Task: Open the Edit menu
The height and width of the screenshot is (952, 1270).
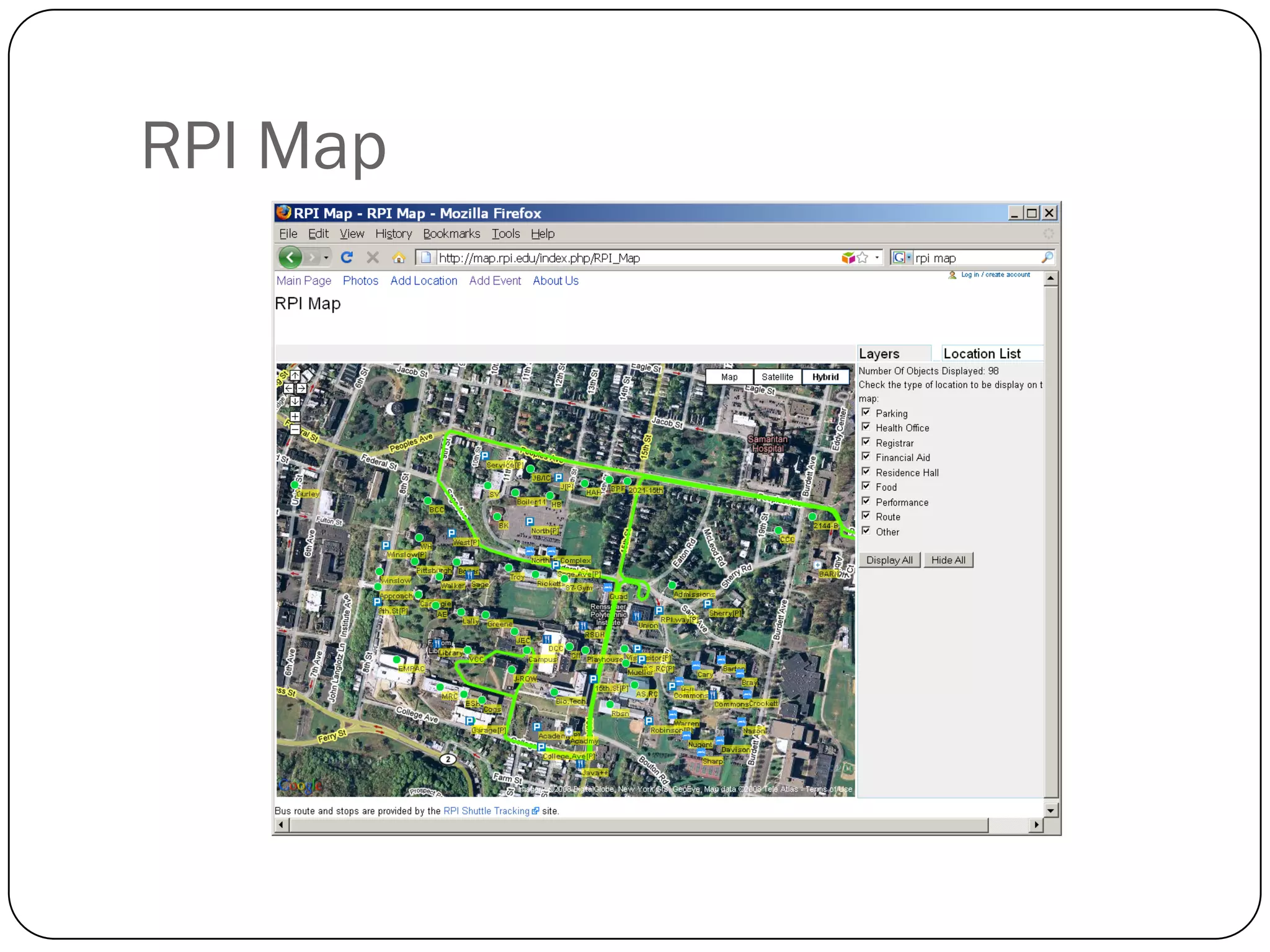Action: click(318, 234)
